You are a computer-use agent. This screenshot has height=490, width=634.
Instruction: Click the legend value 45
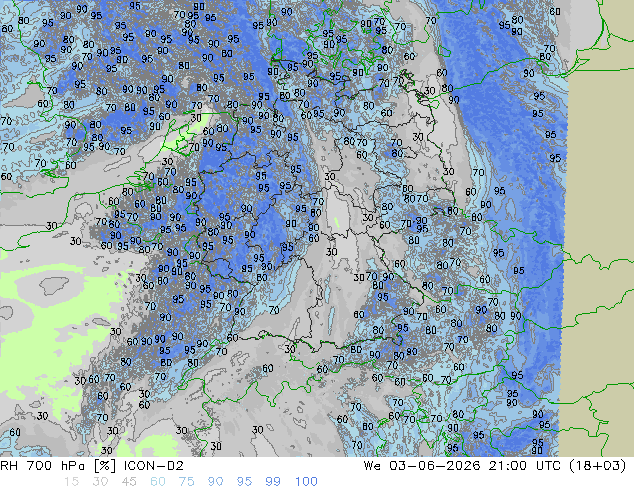(x=129, y=482)
